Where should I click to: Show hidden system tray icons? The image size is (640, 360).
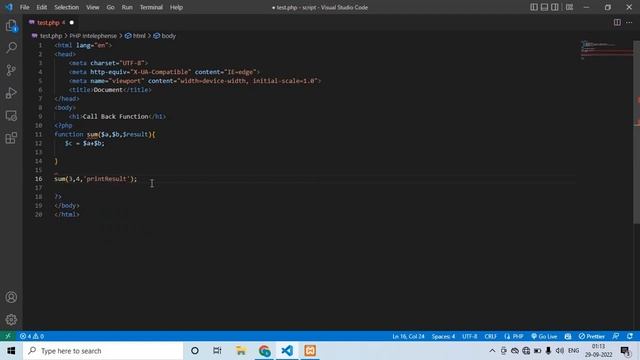[492, 351]
